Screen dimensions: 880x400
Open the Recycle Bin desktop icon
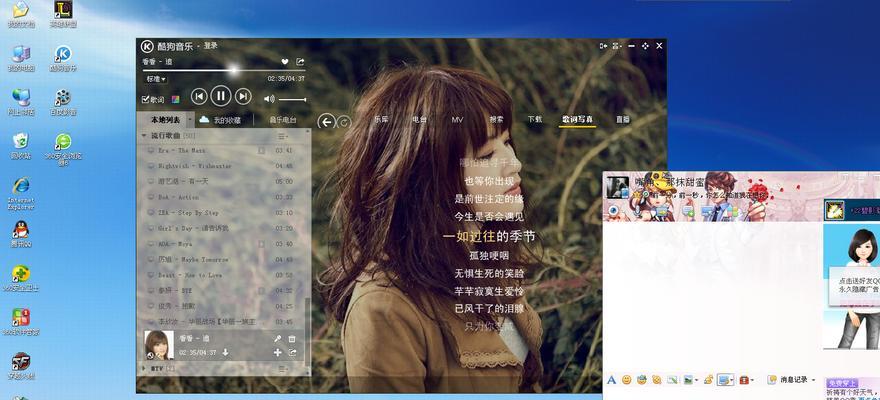[x=21, y=145]
